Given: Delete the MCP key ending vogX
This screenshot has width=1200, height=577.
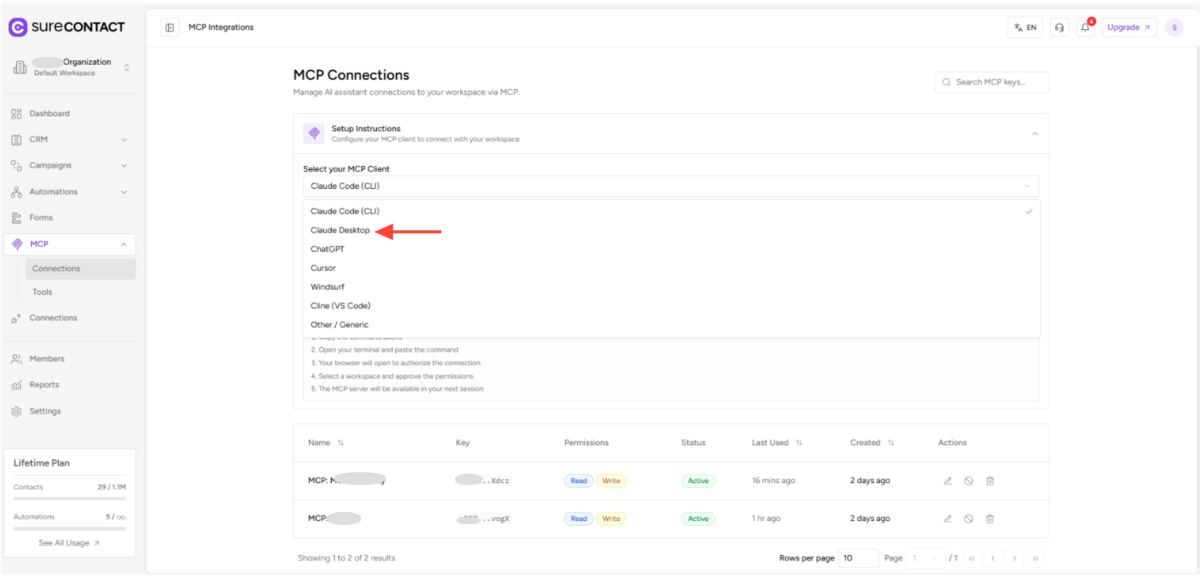Looking at the screenshot, I should 990,519.
